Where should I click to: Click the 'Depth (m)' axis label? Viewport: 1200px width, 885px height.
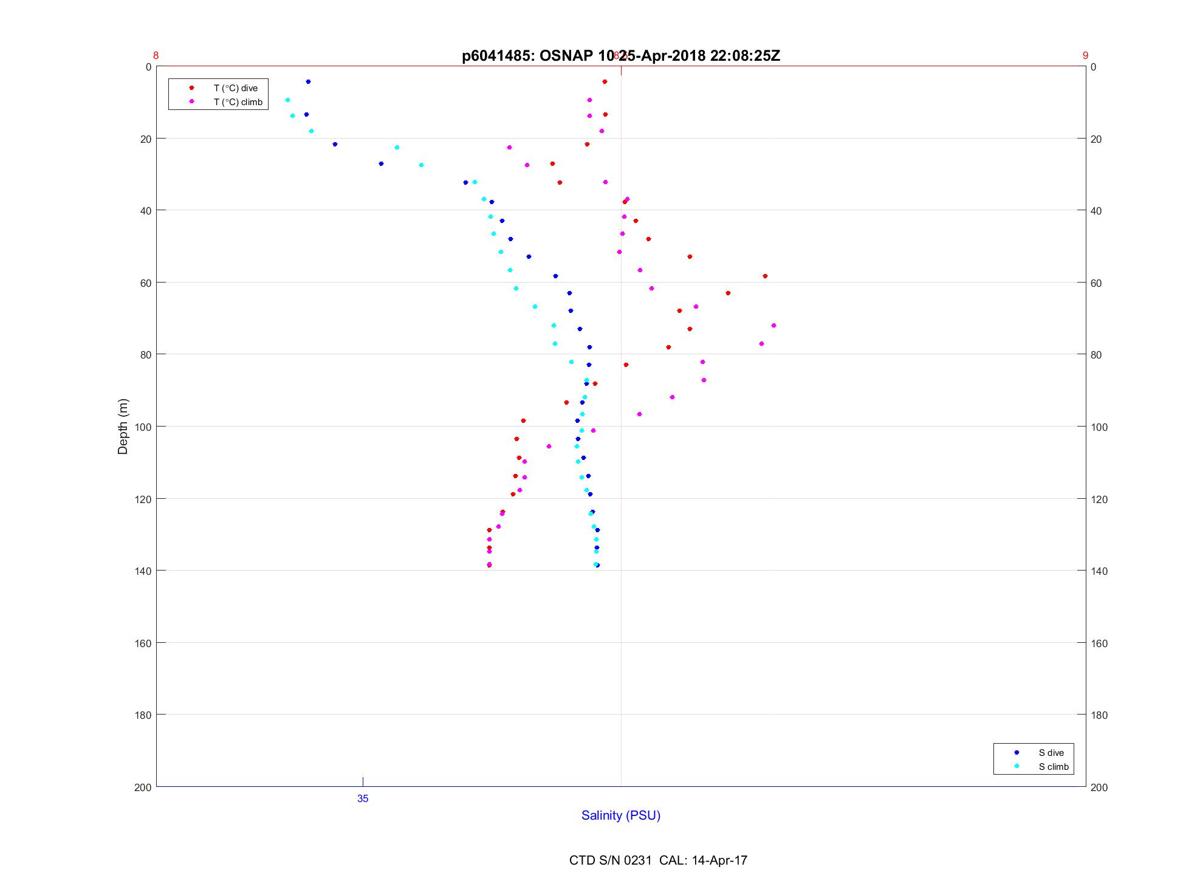pos(123,427)
